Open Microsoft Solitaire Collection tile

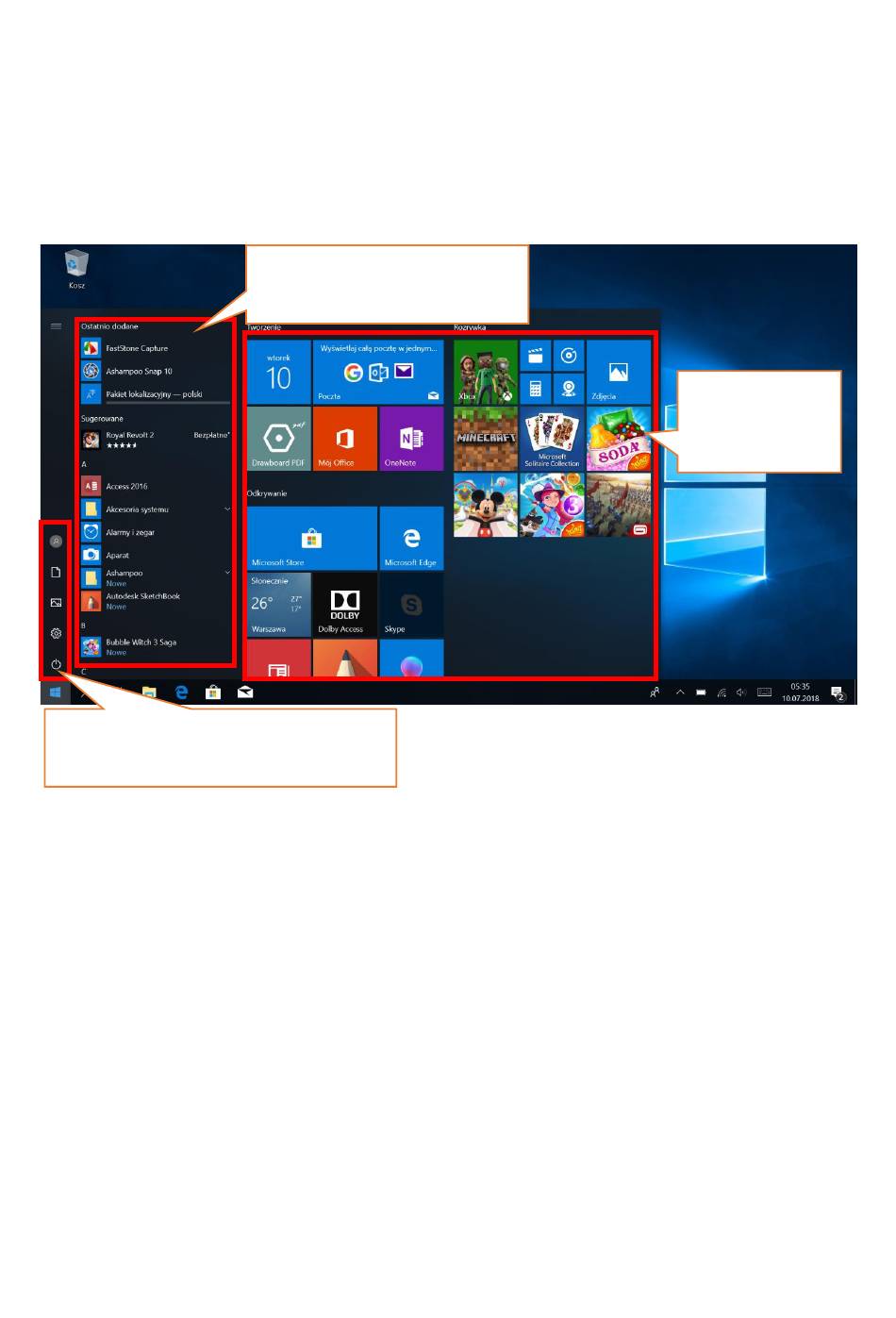(552, 439)
